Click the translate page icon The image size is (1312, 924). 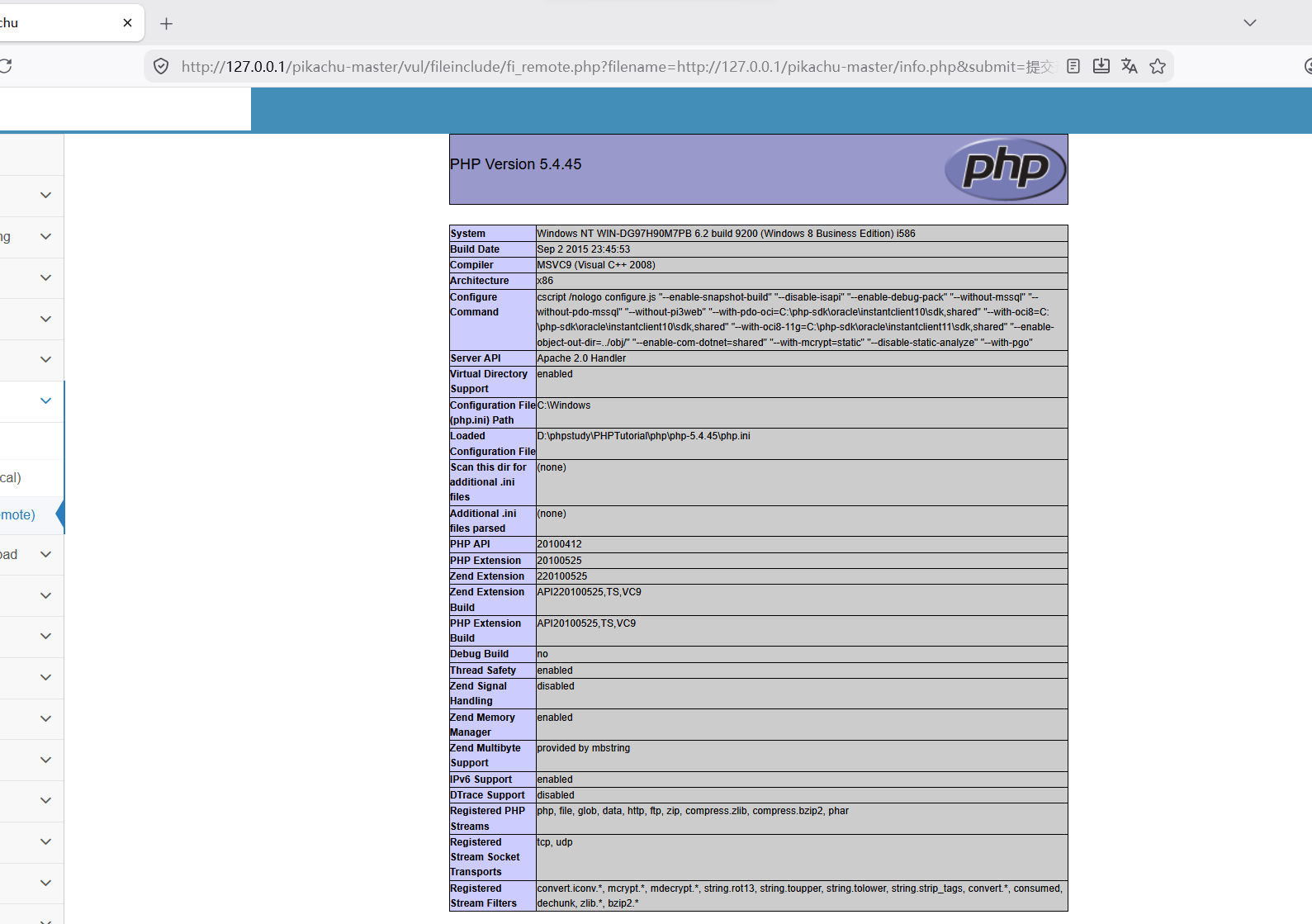[x=1130, y=66]
